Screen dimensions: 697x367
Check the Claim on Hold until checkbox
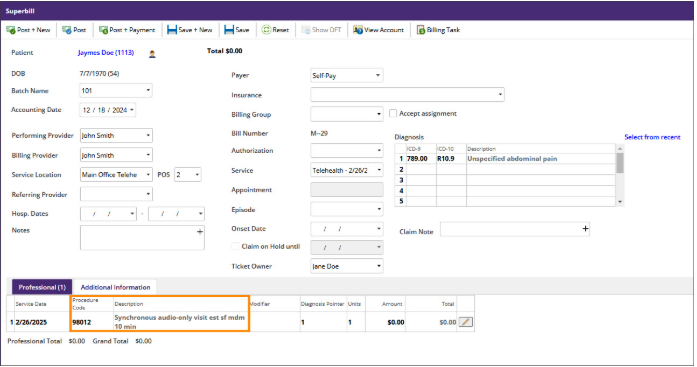[x=235, y=246]
